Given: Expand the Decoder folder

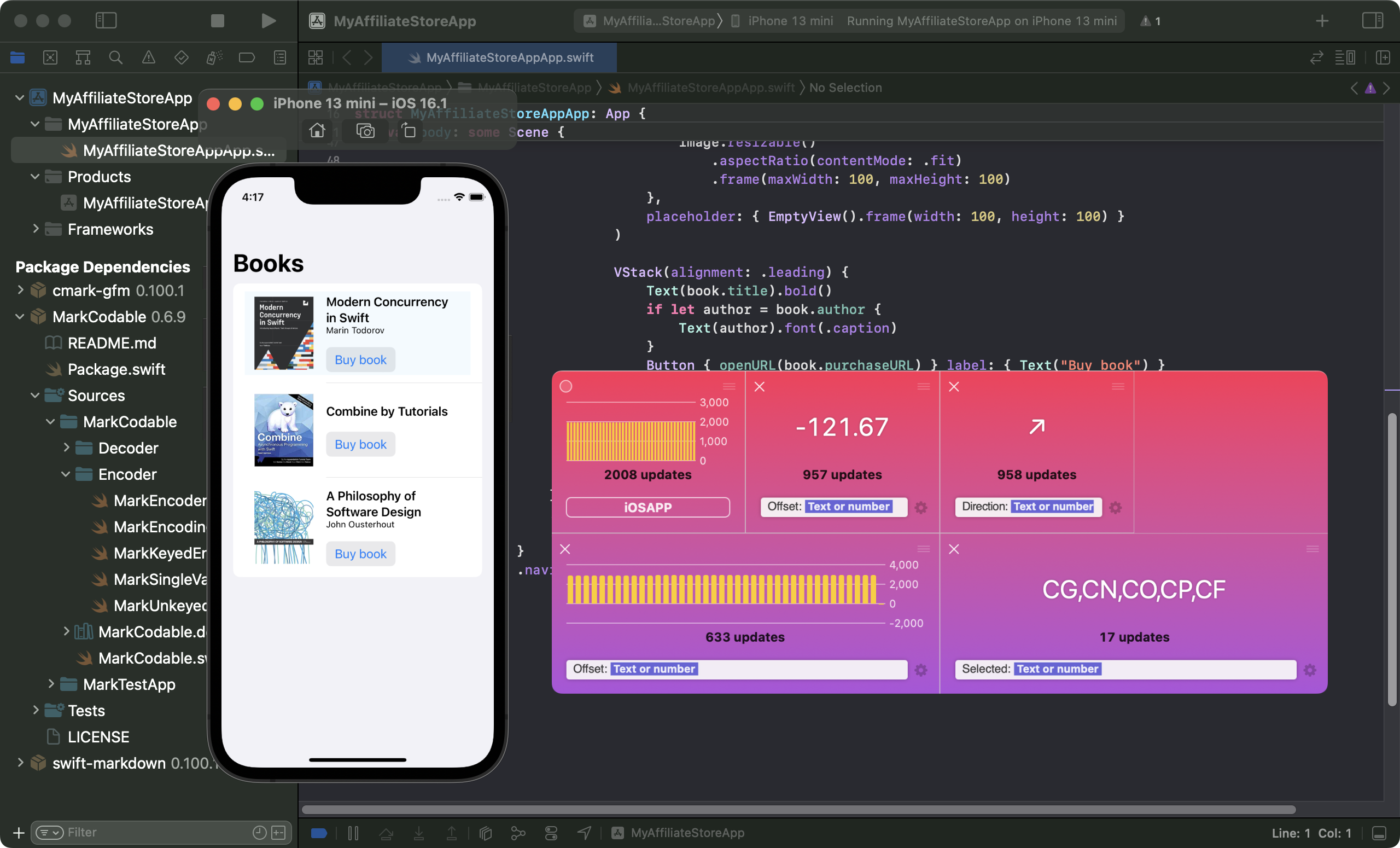Looking at the screenshot, I should click(66, 448).
